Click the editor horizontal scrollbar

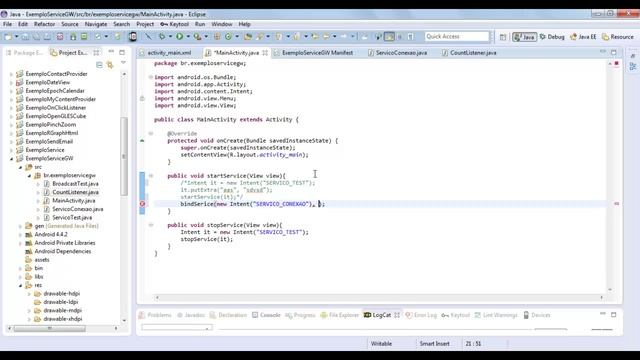coord(379,298)
